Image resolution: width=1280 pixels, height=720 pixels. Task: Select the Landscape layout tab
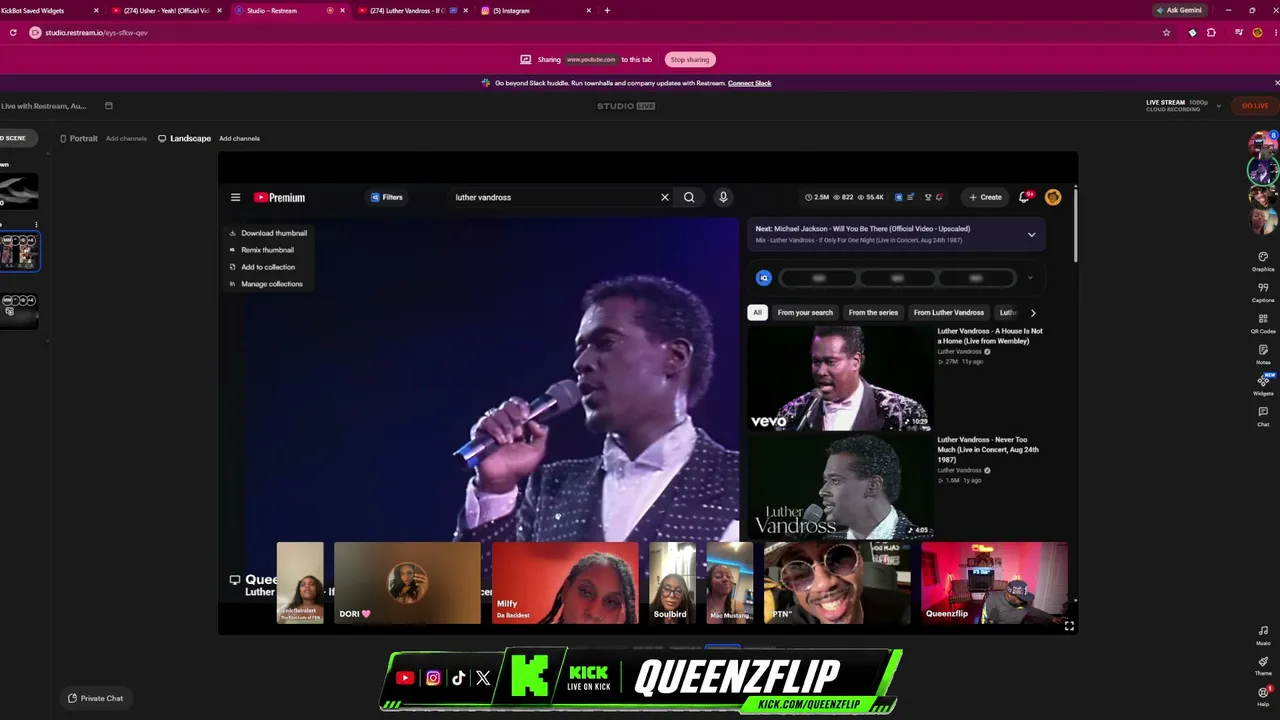pos(185,138)
